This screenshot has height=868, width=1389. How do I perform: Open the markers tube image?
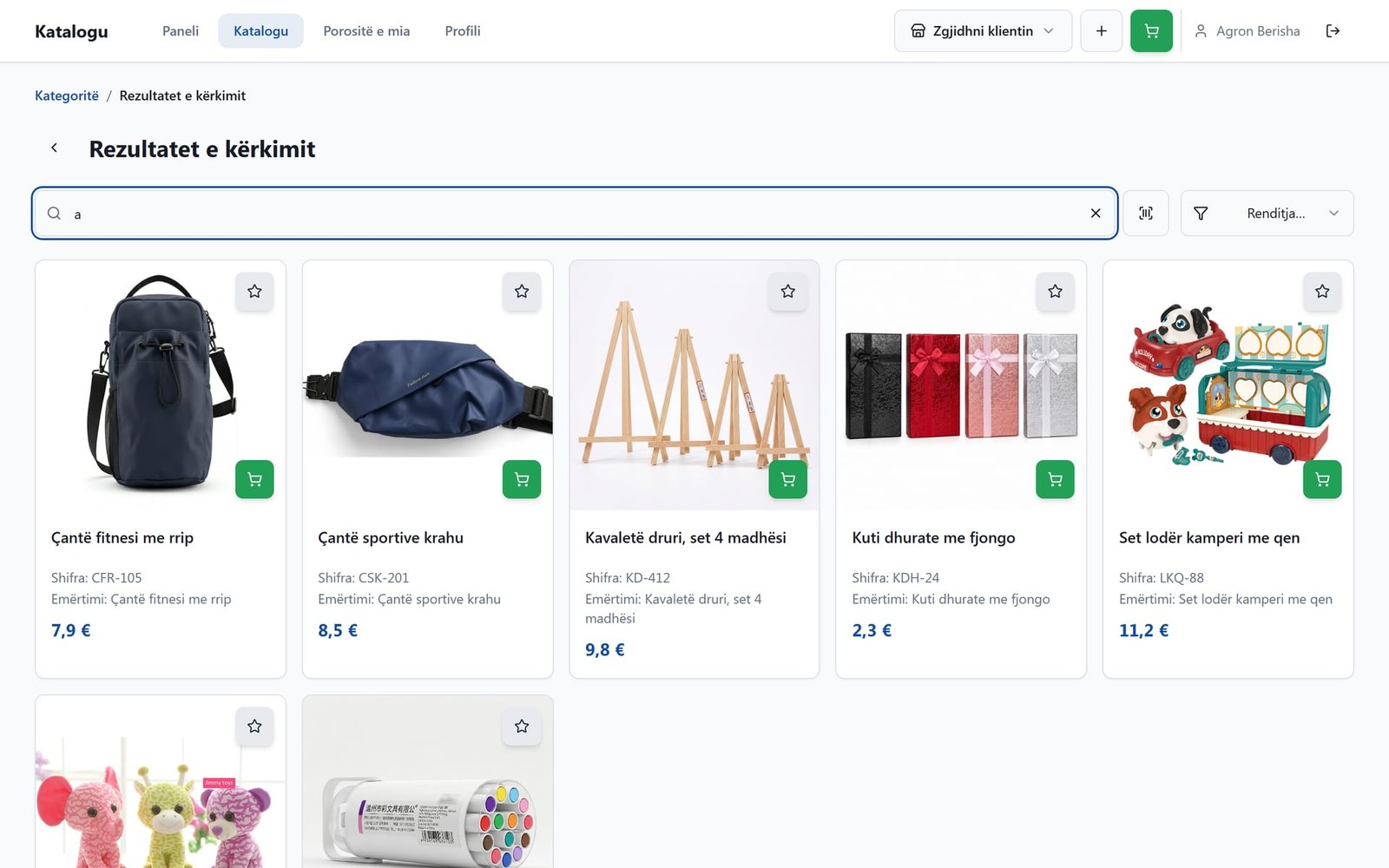(x=428, y=782)
